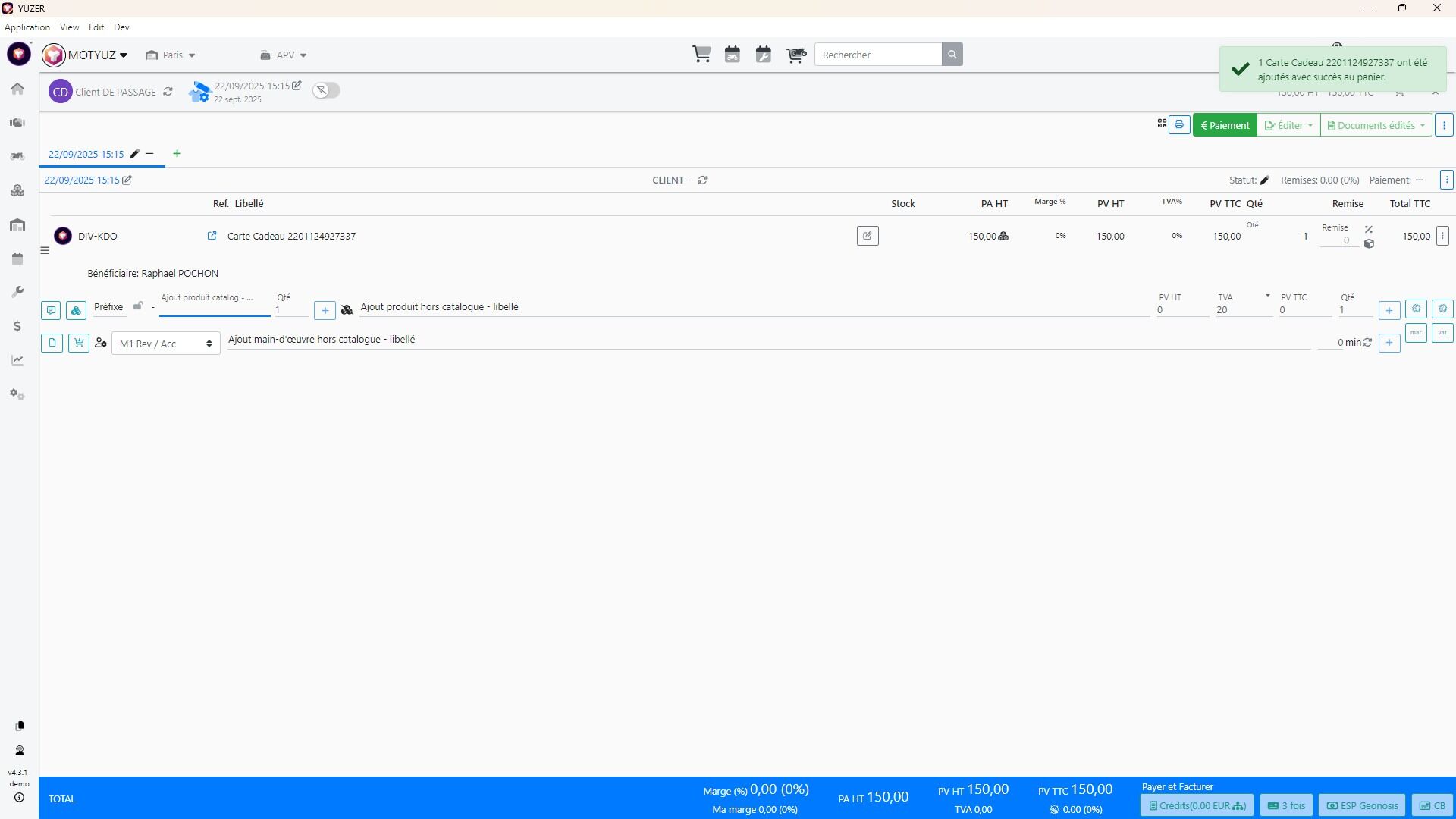Click the stock edit icon for DIV-KDO

point(868,236)
